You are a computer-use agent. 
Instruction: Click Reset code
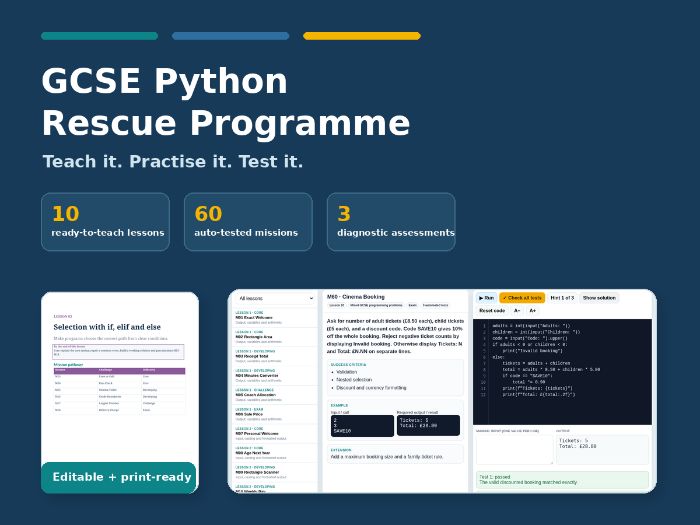492,310
